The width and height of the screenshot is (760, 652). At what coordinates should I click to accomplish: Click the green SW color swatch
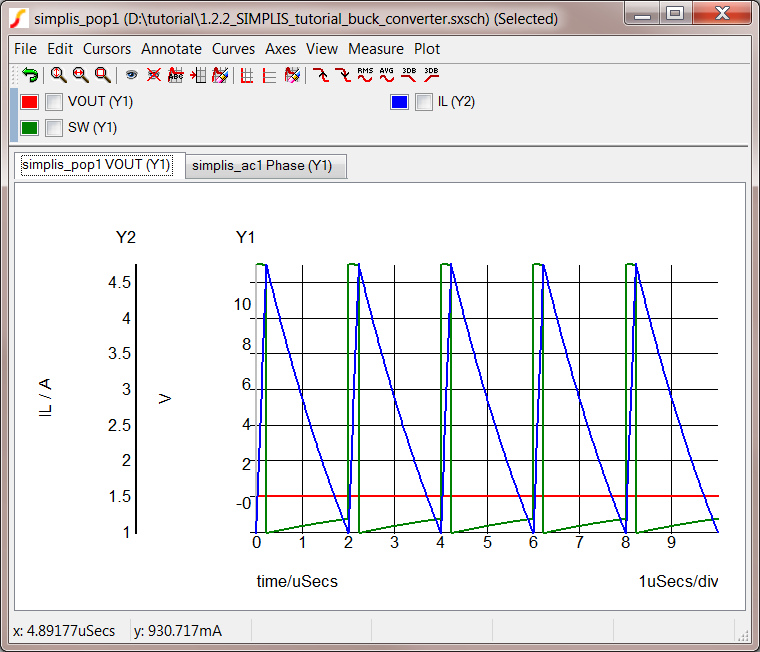[29, 128]
